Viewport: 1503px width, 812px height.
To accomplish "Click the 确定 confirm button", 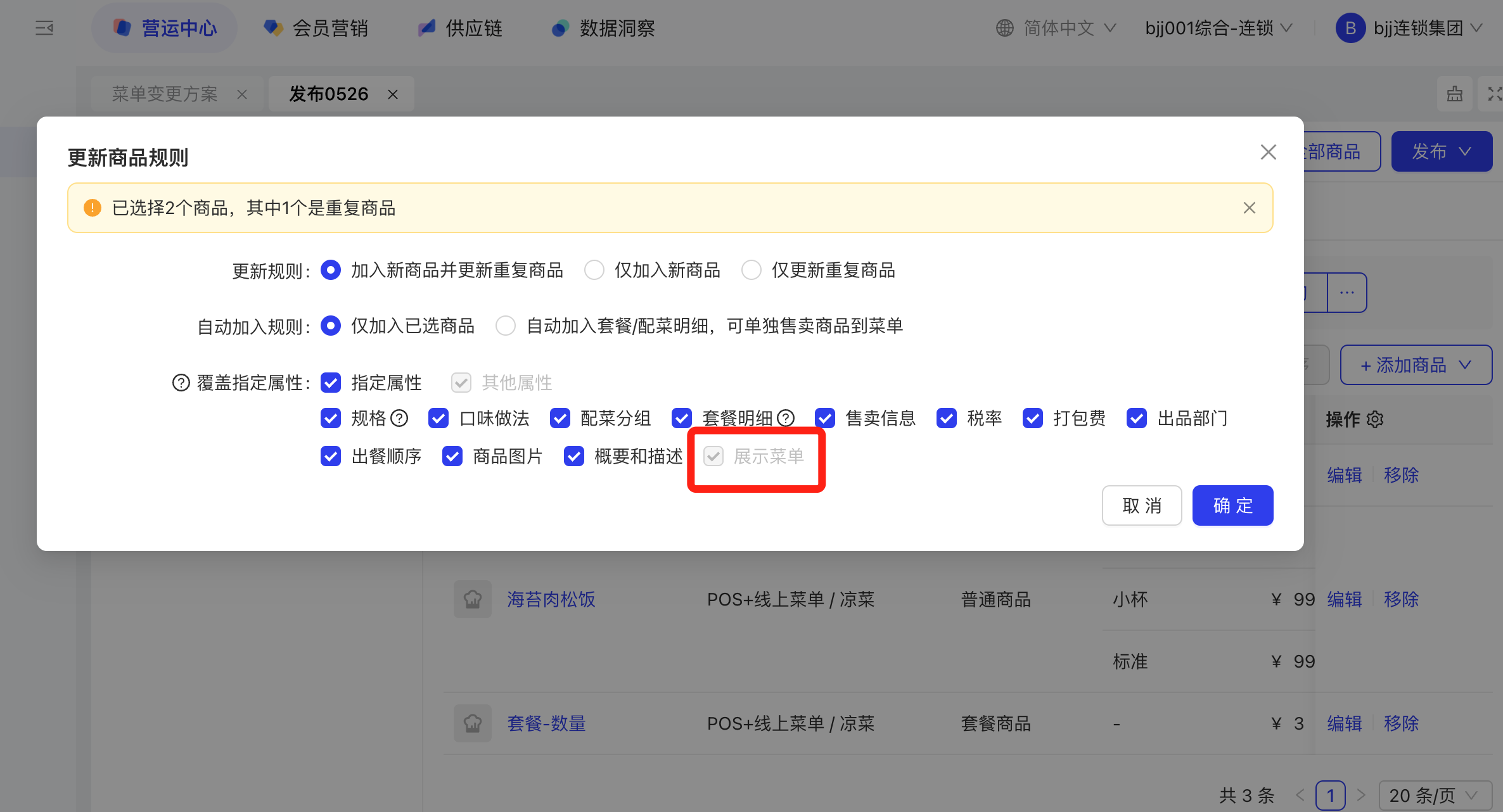I will coord(1232,505).
